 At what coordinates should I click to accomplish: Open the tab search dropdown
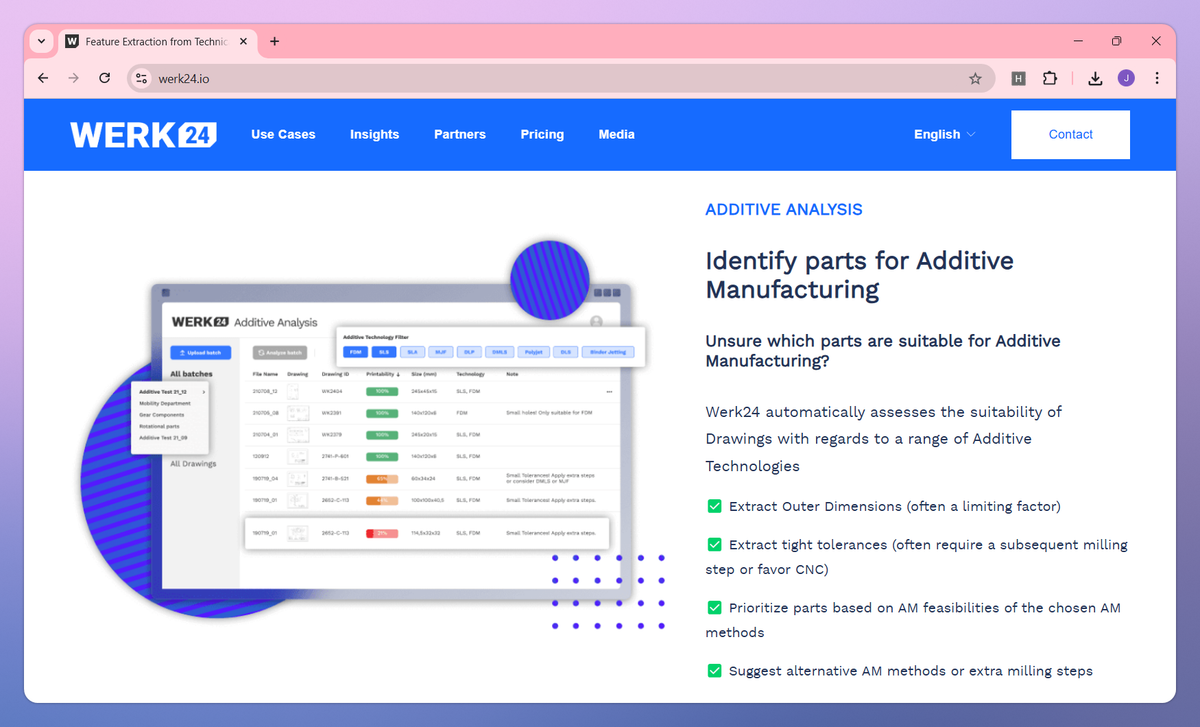click(x=41, y=41)
